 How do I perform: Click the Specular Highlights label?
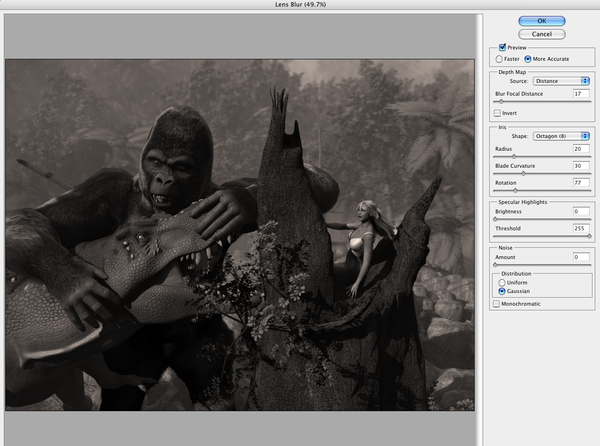click(523, 202)
